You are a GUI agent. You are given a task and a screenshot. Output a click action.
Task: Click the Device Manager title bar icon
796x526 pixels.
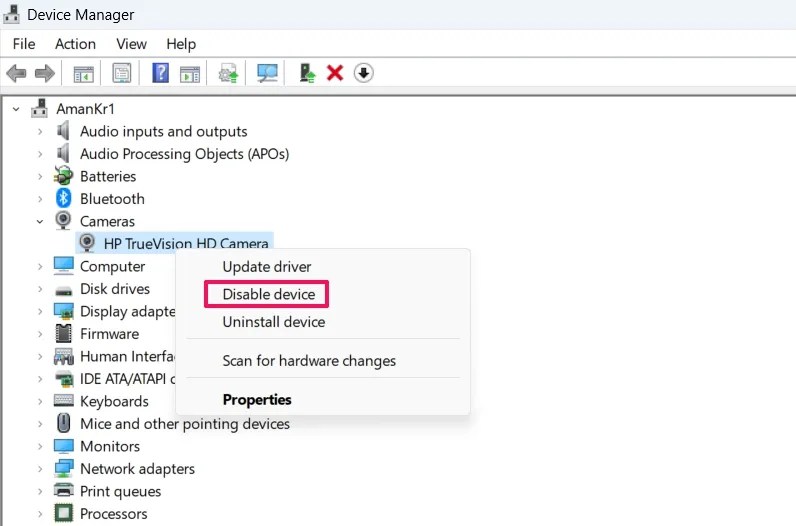coord(11,14)
